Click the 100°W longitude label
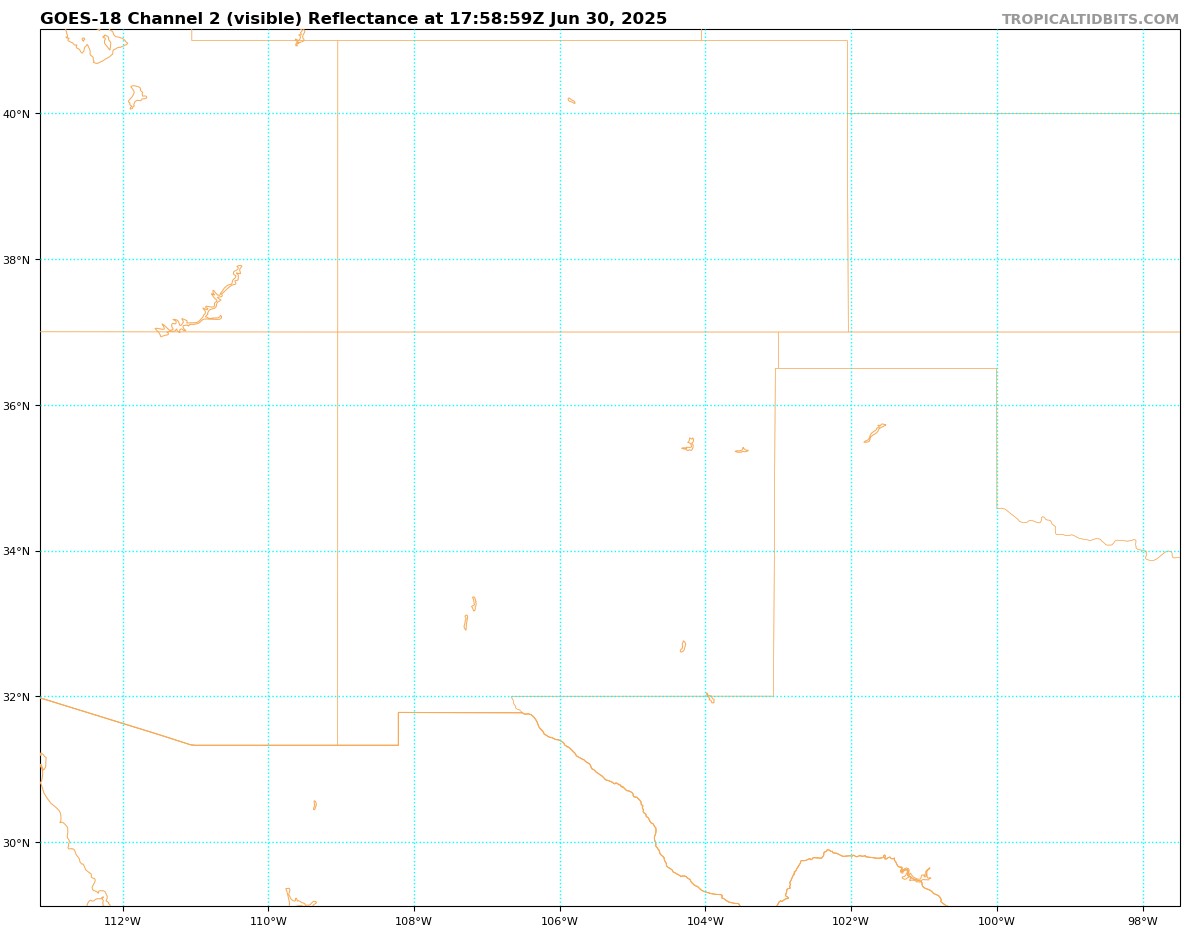 point(997,921)
